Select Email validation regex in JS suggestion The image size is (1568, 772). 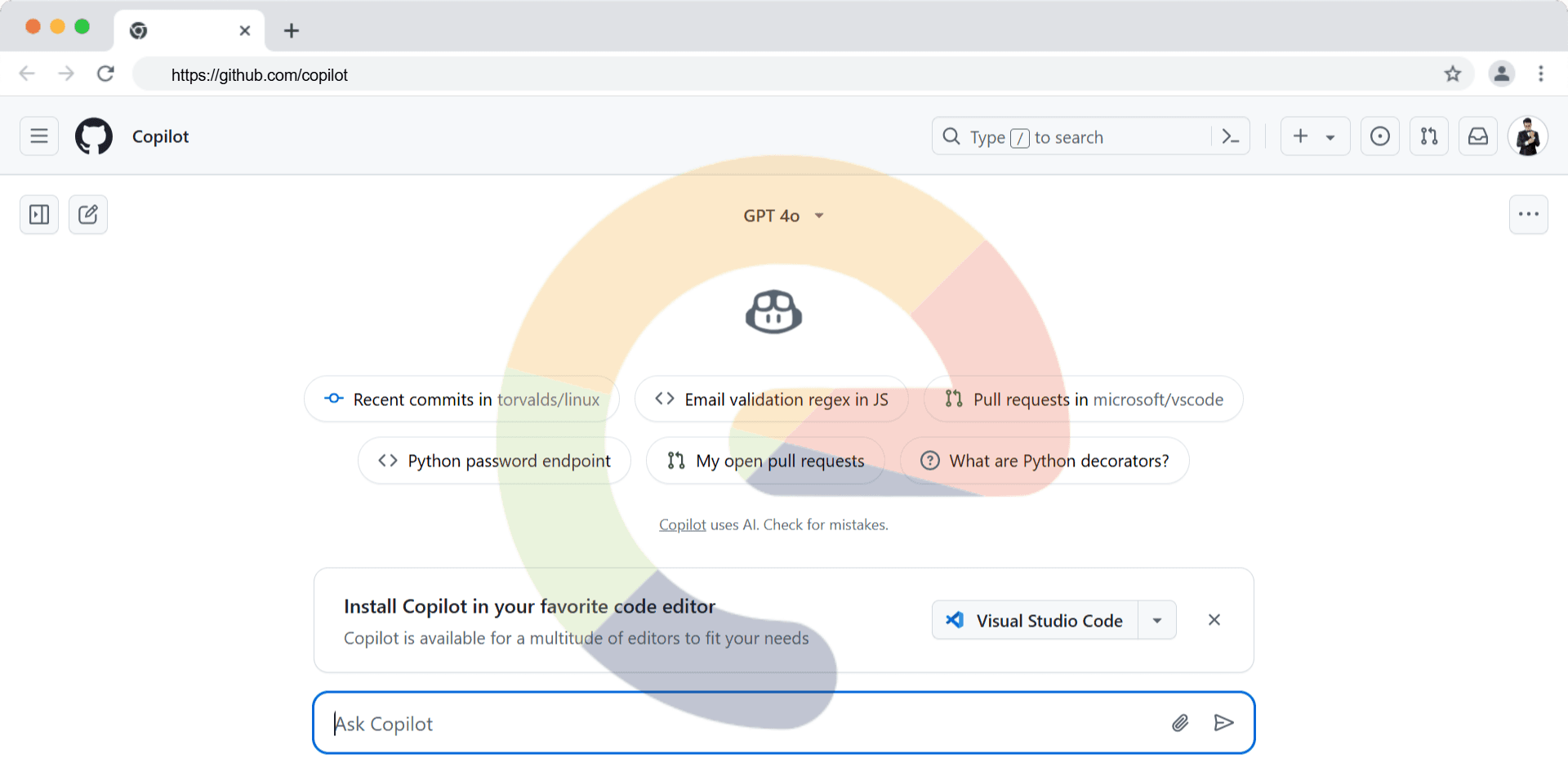(771, 399)
